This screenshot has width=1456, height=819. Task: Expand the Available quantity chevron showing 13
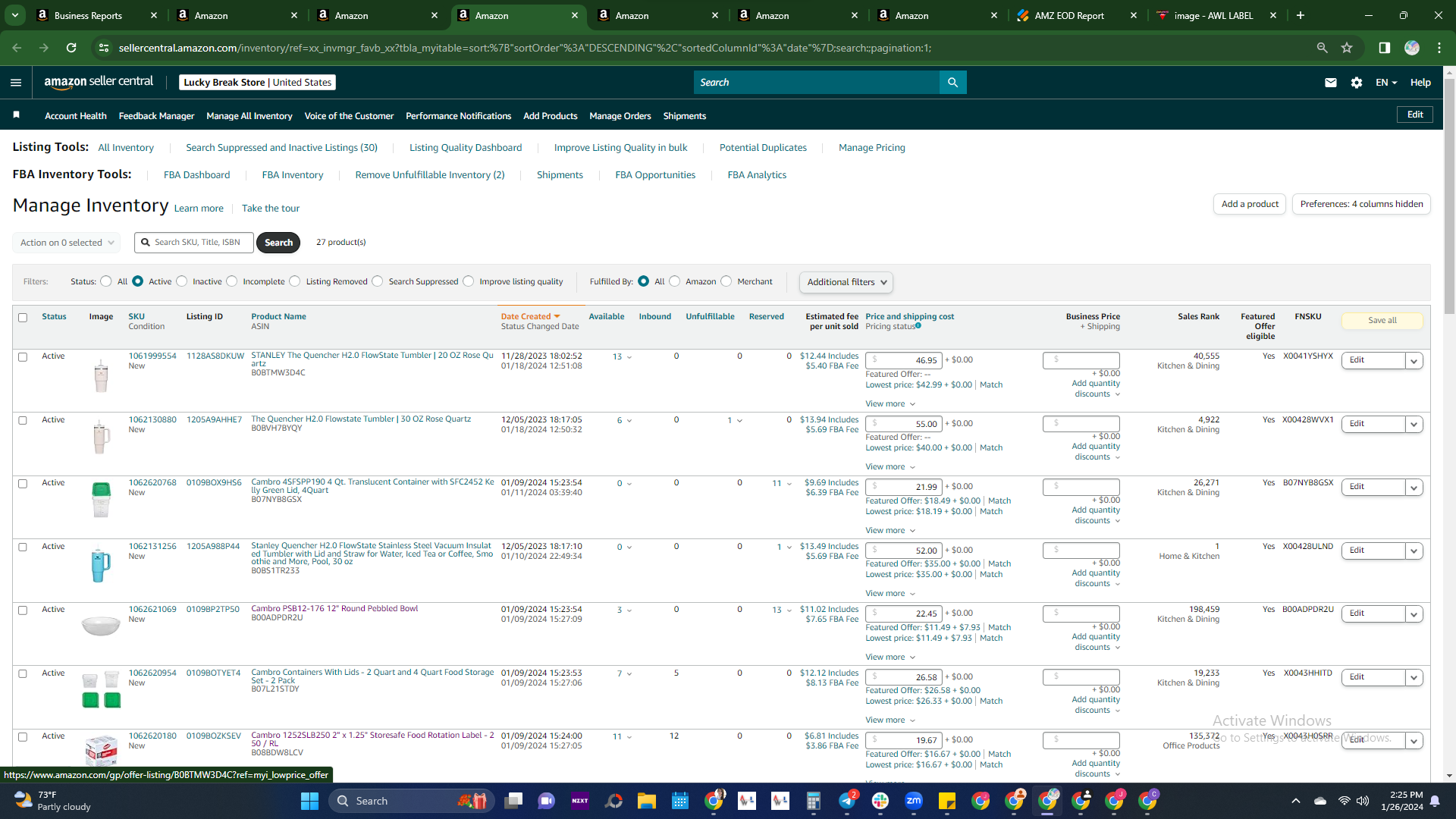coord(629,357)
